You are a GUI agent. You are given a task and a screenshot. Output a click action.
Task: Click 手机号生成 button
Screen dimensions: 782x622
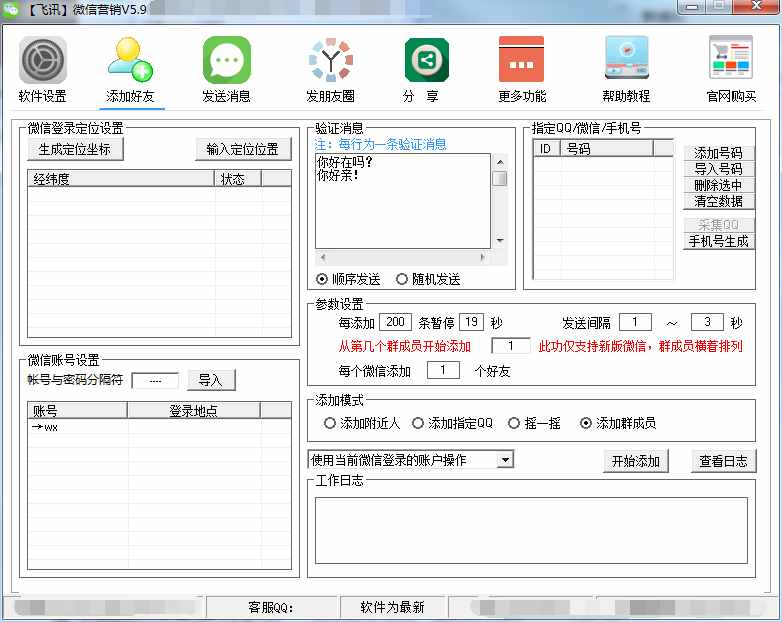click(718, 241)
